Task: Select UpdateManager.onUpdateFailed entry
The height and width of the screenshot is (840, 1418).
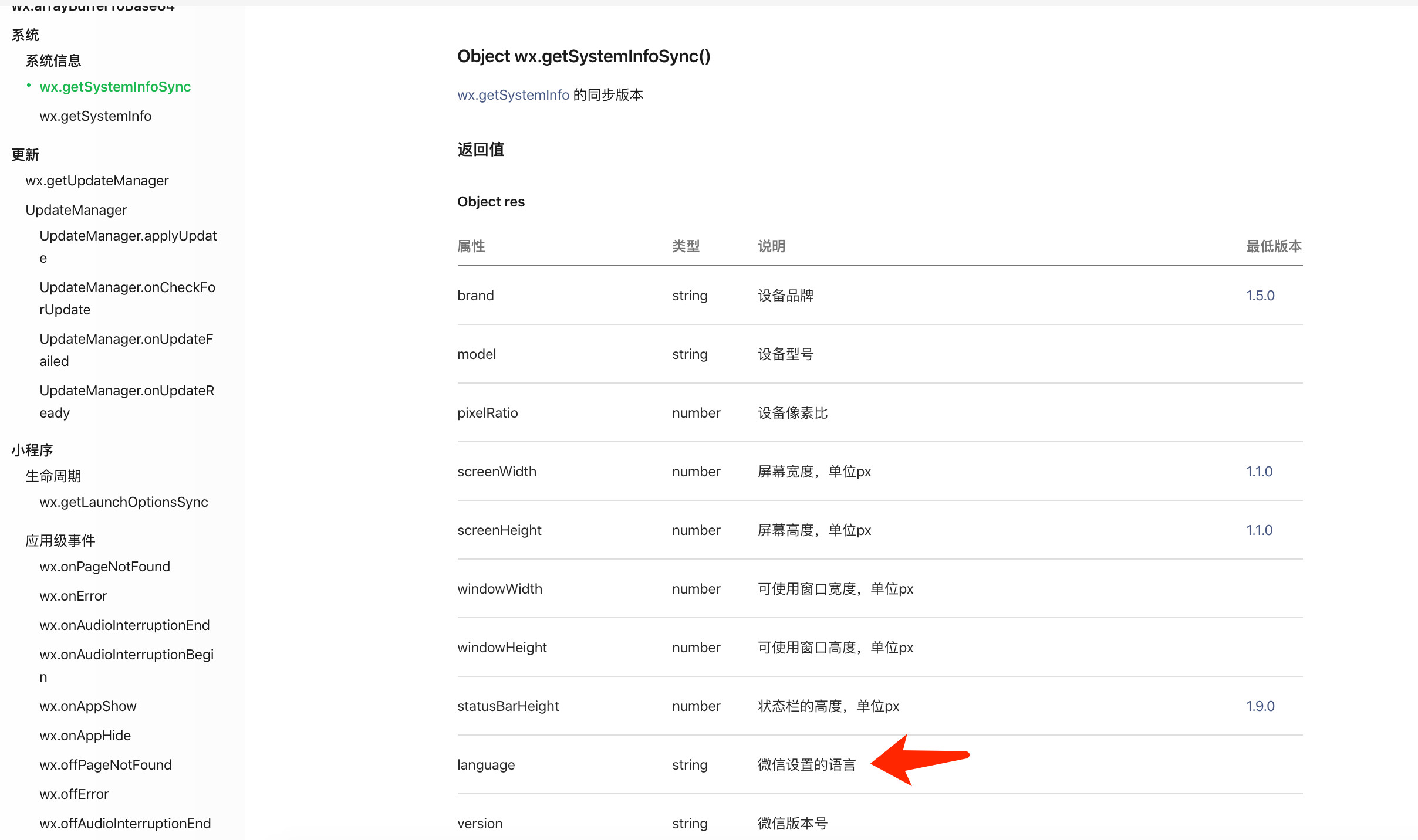Action: (126, 350)
